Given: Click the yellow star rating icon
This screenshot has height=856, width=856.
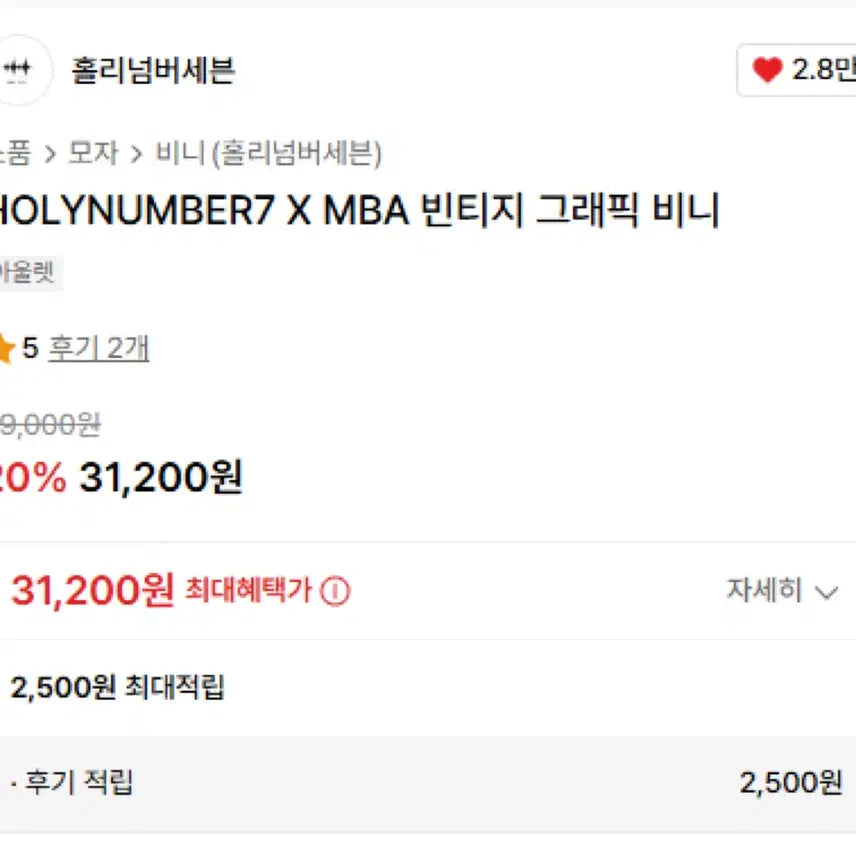Looking at the screenshot, I should coord(6,349).
